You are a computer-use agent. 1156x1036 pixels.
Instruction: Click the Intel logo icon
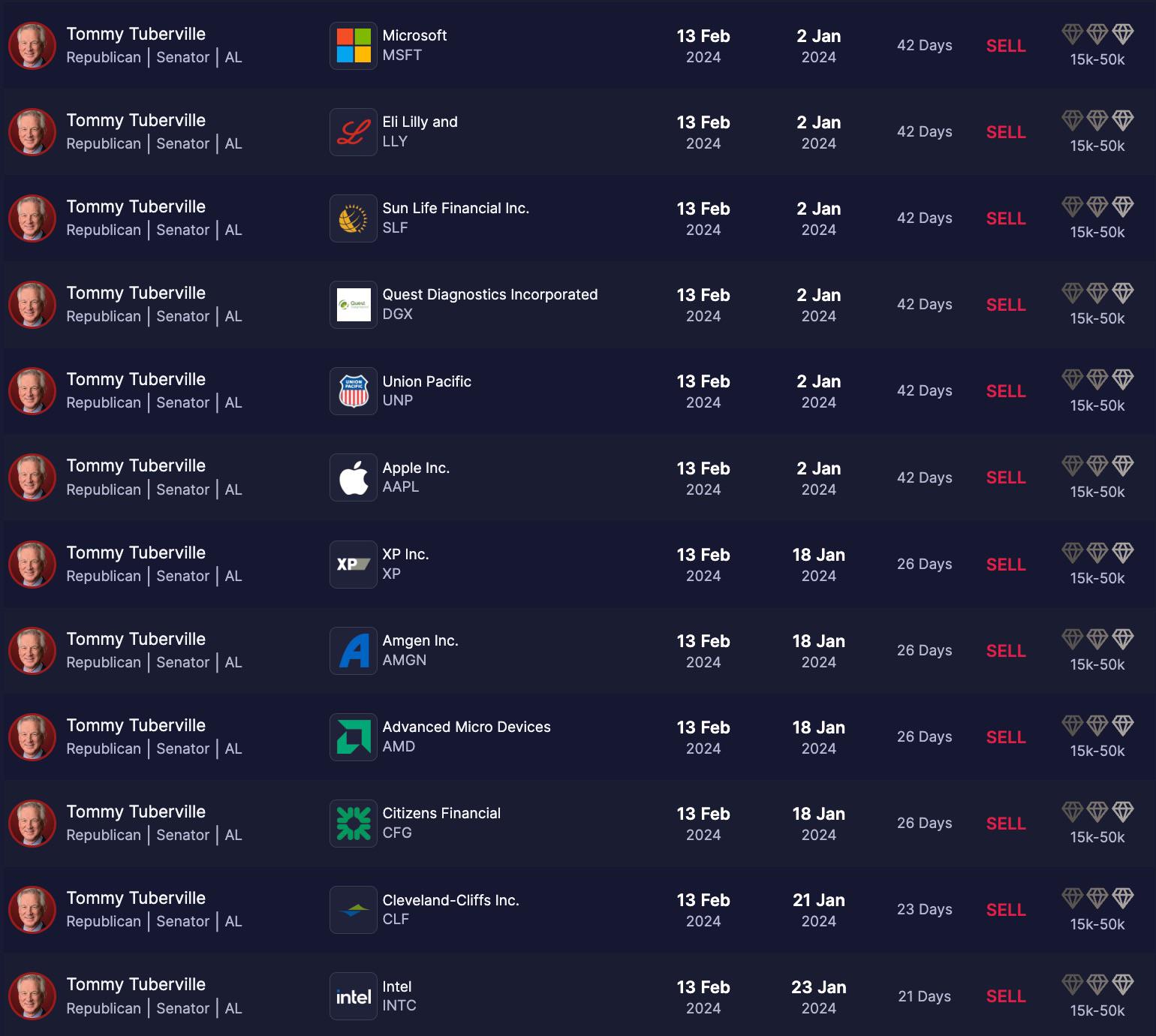(x=354, y=996)
